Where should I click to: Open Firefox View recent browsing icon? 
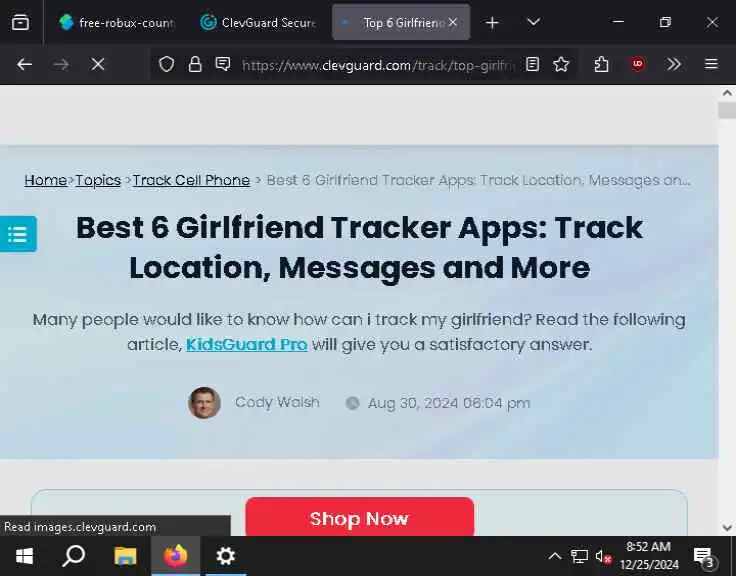coord(20,23)
